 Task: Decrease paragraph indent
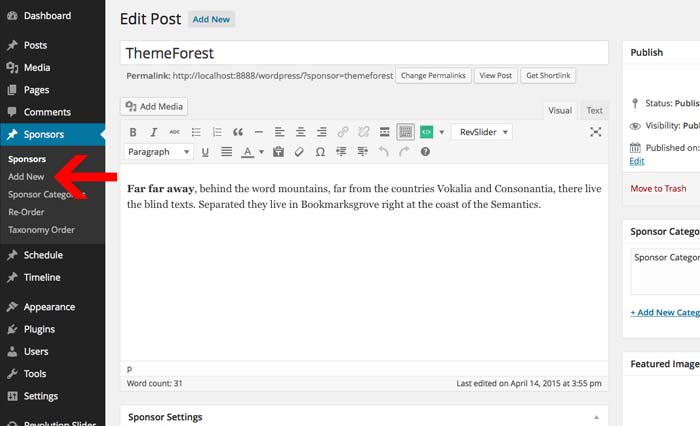click(x=341, y=152)
